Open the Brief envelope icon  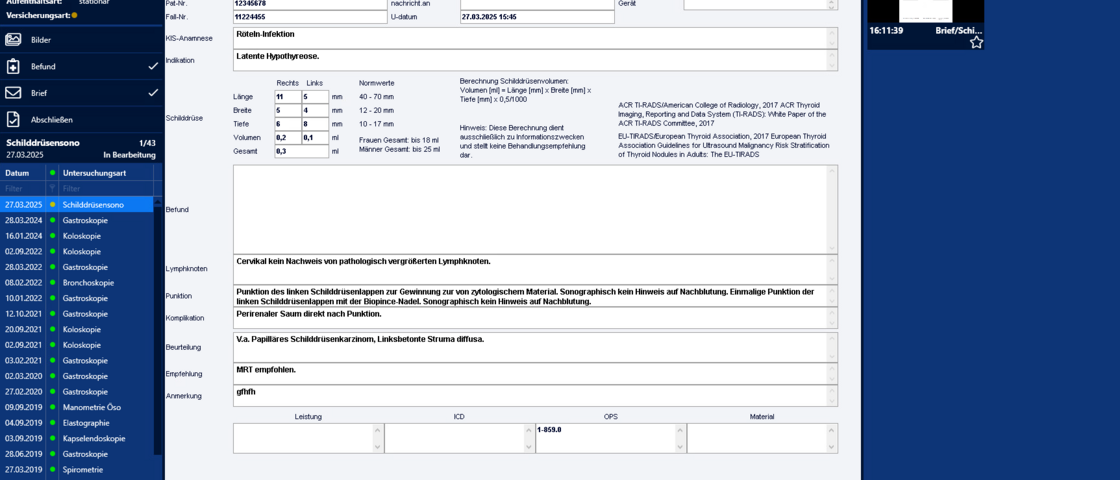coord(13,93)
